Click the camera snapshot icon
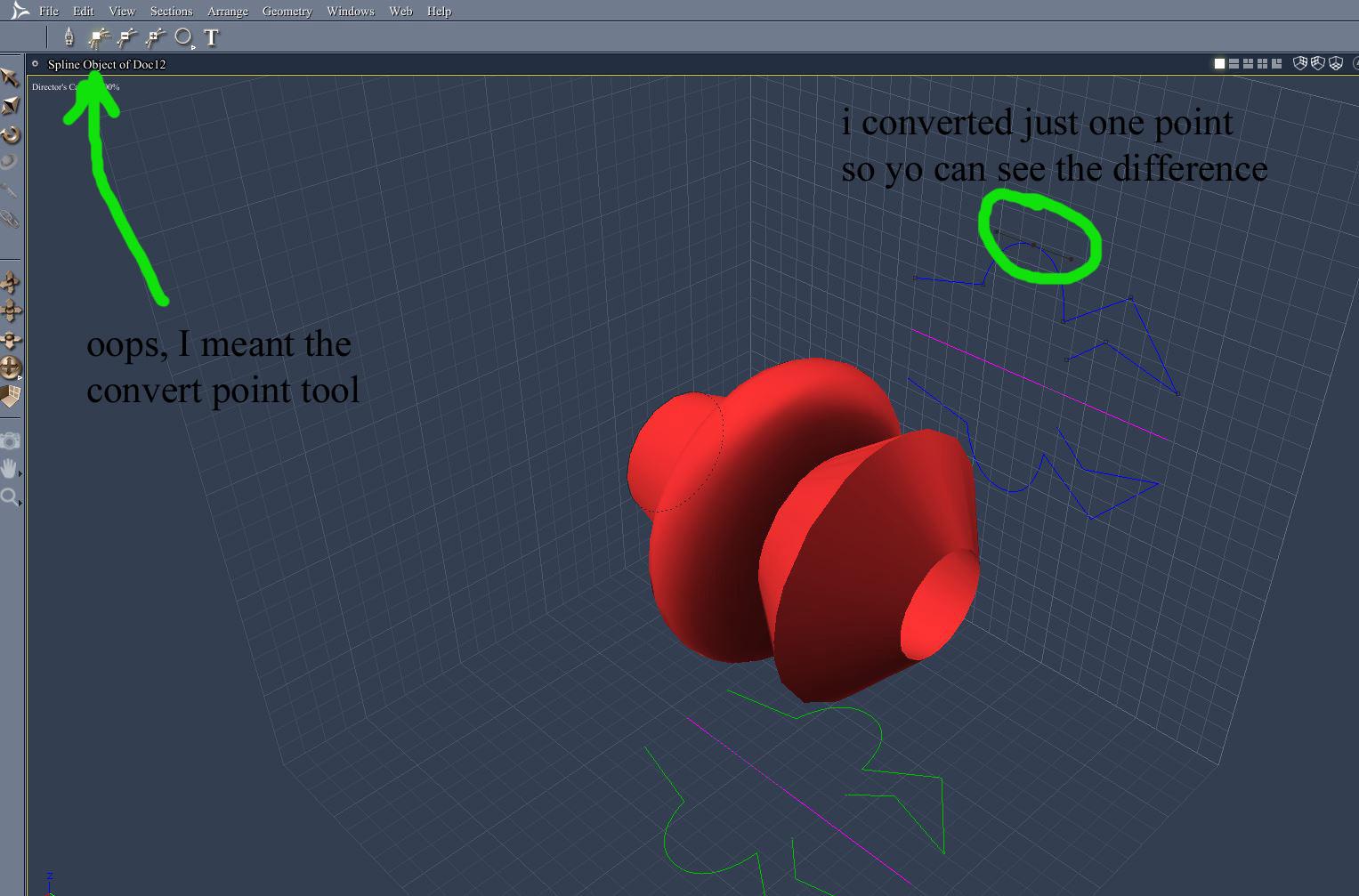This screenshot has width=1359, height=896. [x=10, y=441]
